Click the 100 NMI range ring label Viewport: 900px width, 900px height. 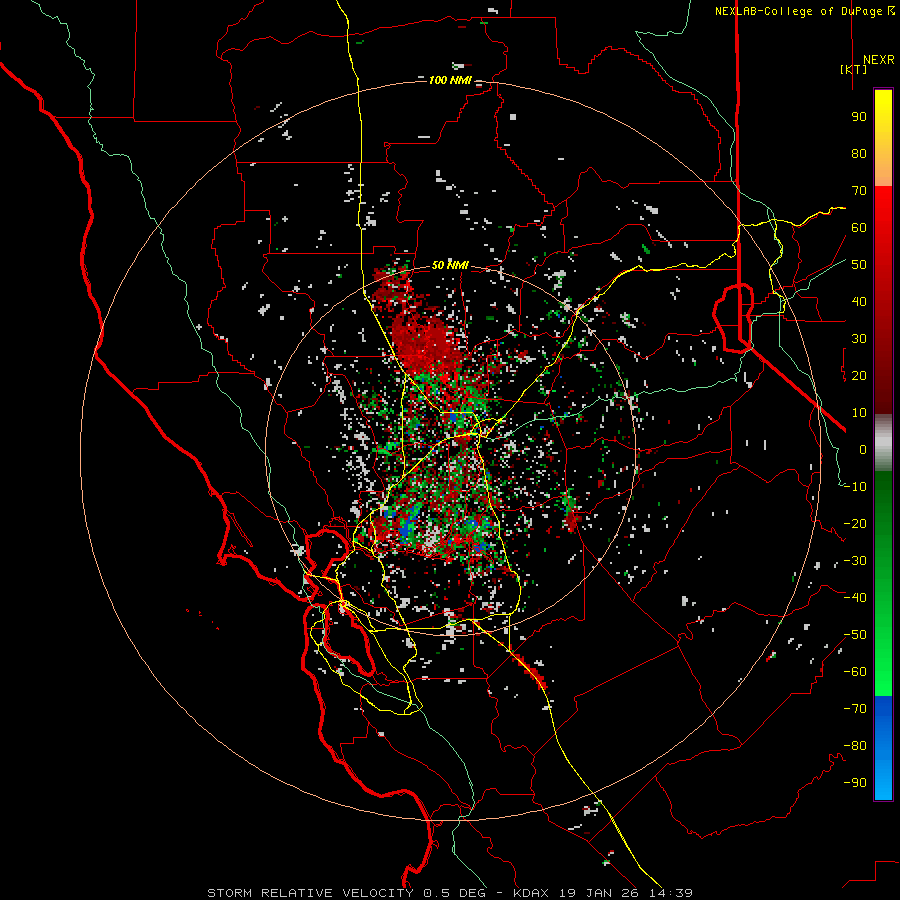pyautogui.click(x=450, y=80)
